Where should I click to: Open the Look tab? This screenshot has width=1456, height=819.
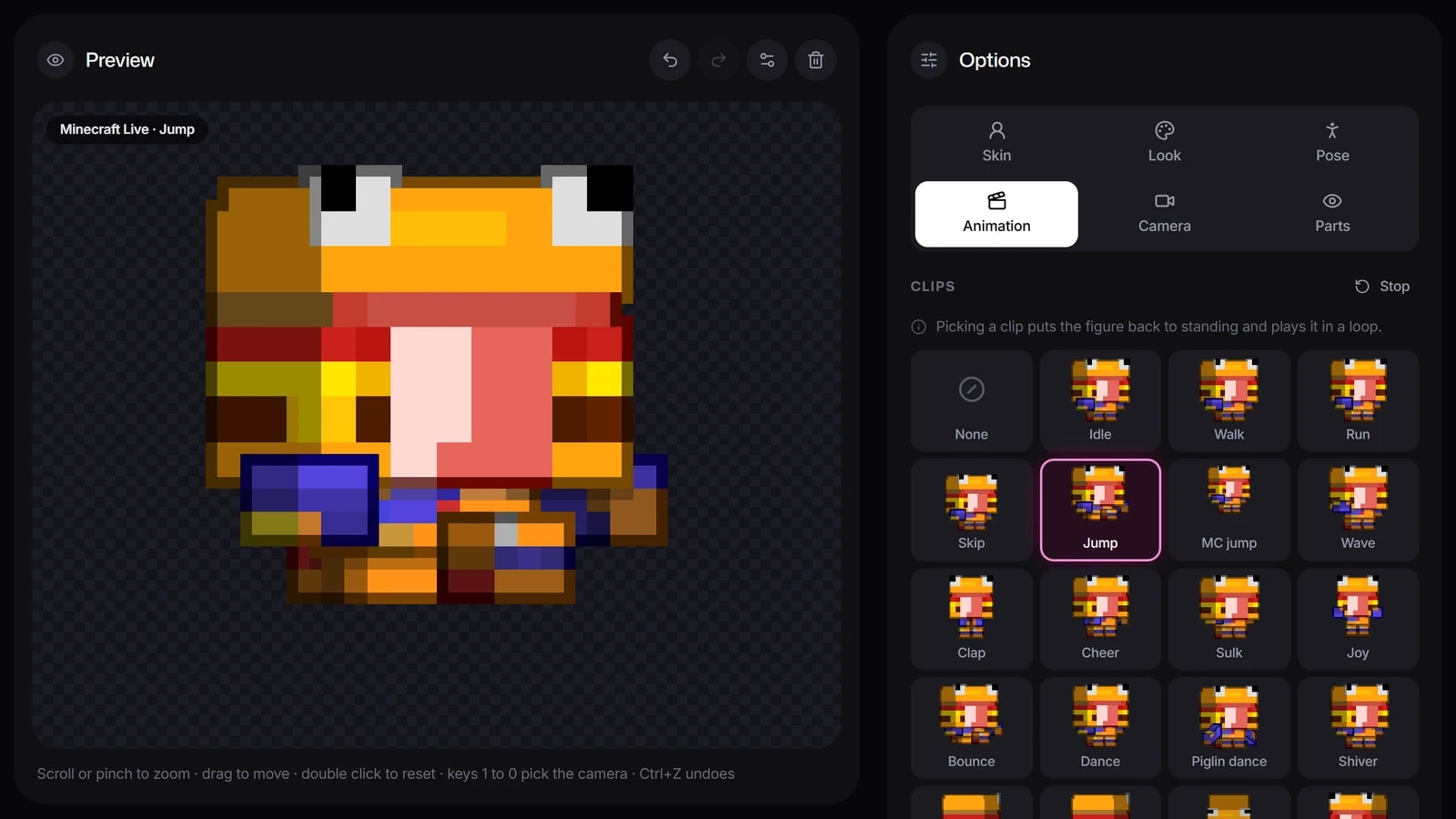pyautogui.click(x=1164, y=143)
